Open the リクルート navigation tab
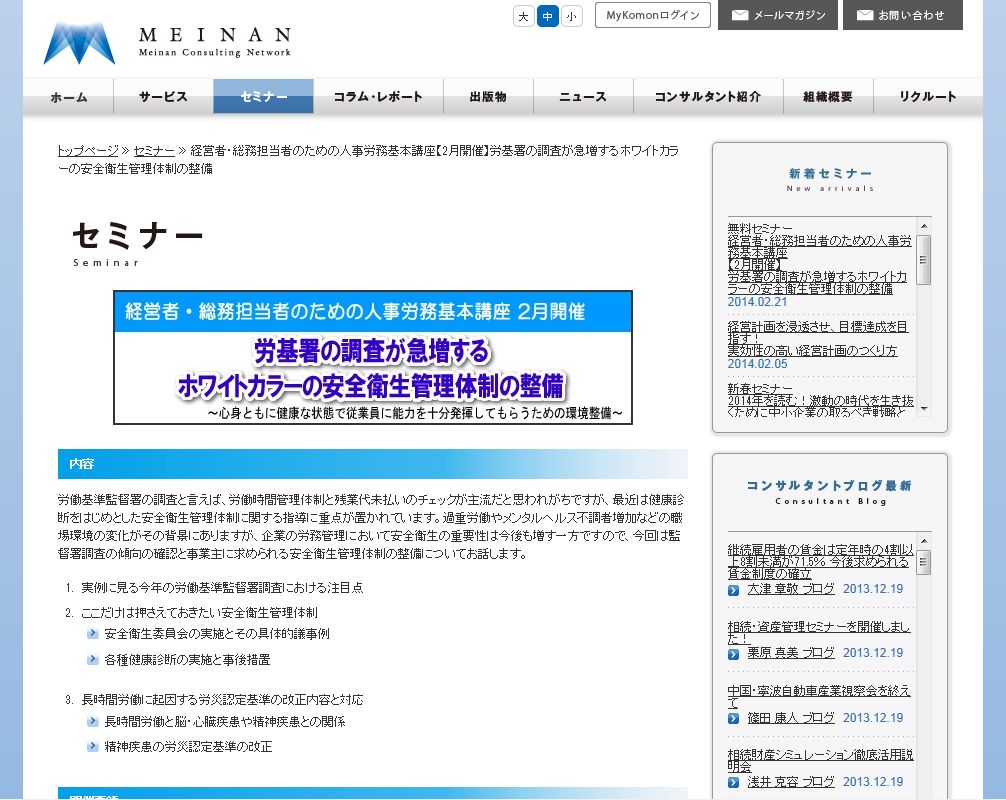 (927, 96)
